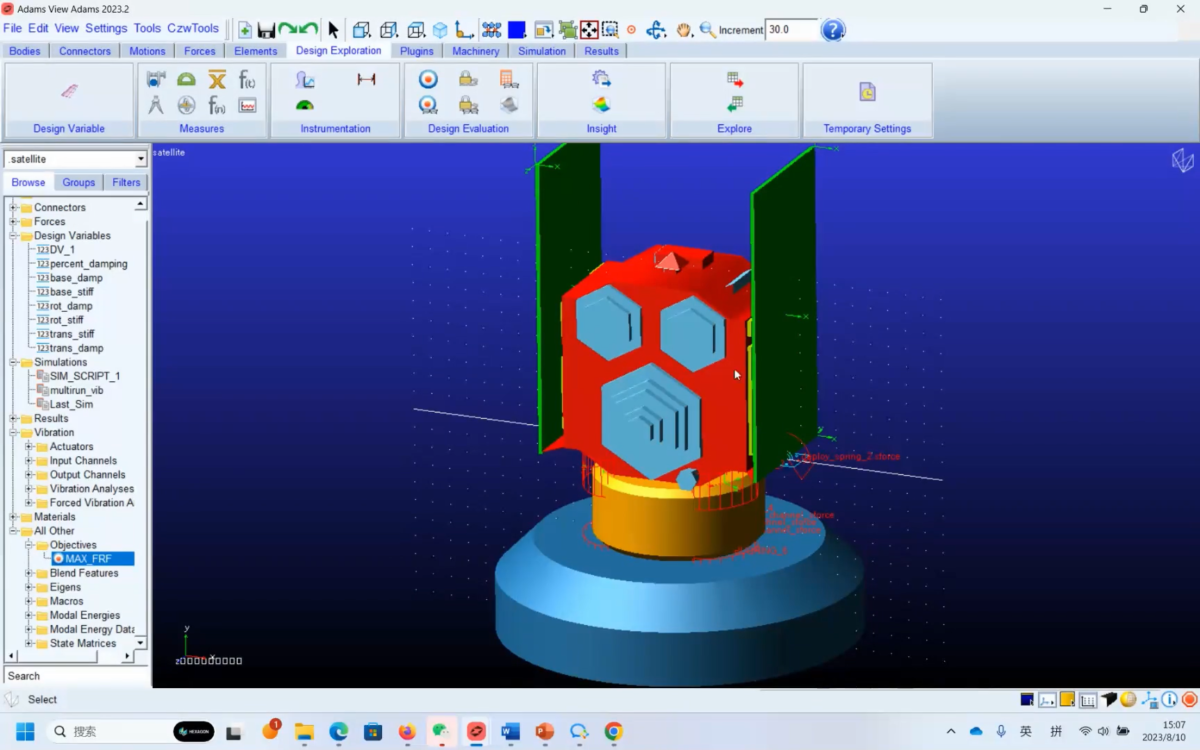Expand the Connectors tree folder
The height and width of the screenshot is (750, 1200).
13,208
